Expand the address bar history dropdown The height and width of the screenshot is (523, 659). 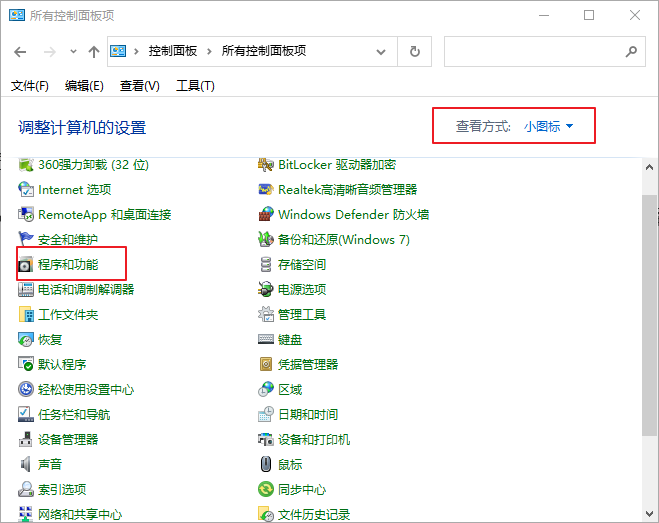click(381, 52)
